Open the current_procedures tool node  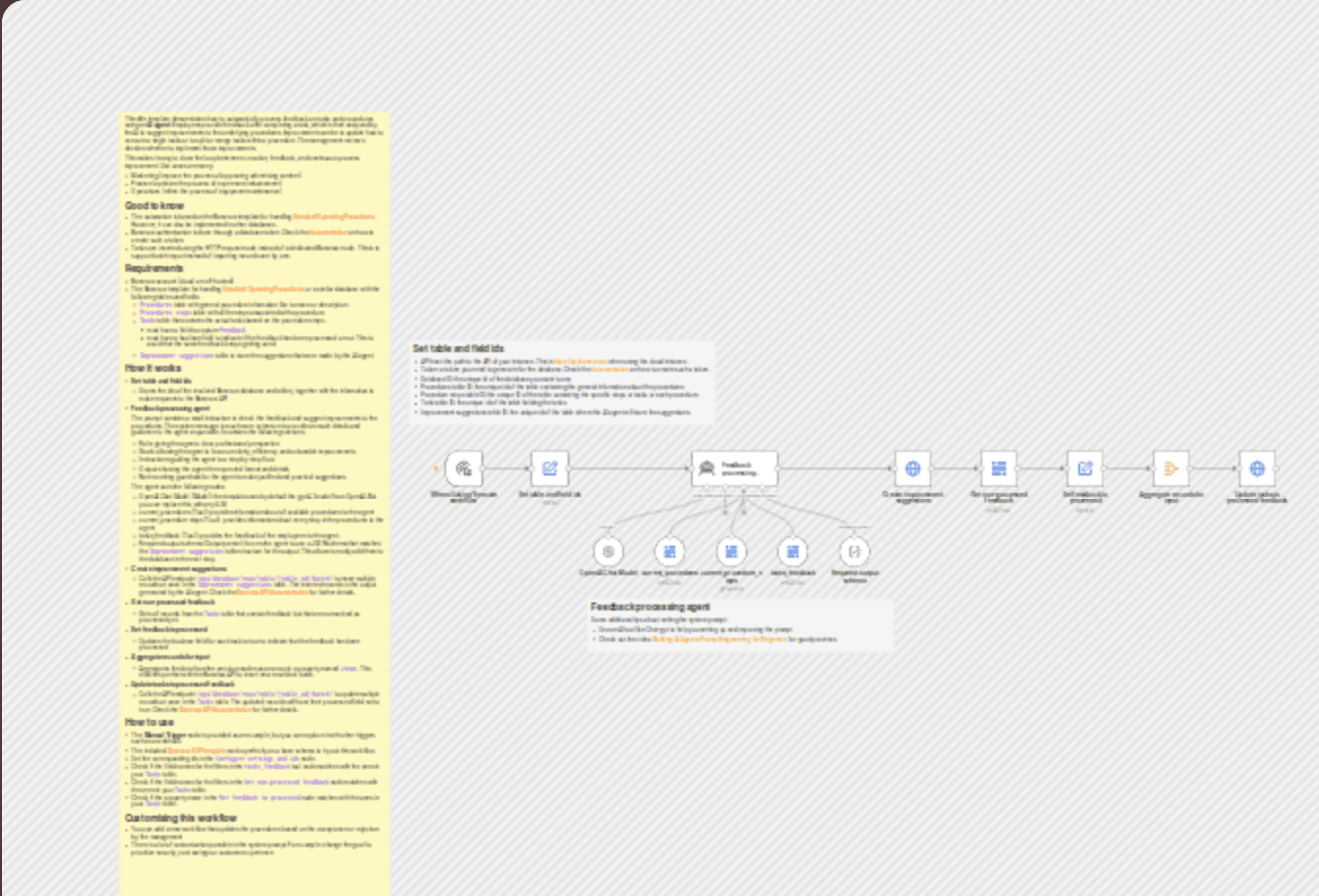point(670,552)
